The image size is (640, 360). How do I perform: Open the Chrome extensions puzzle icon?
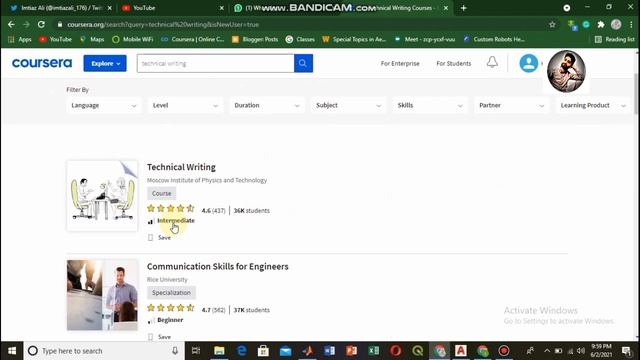tap(601, 24)
